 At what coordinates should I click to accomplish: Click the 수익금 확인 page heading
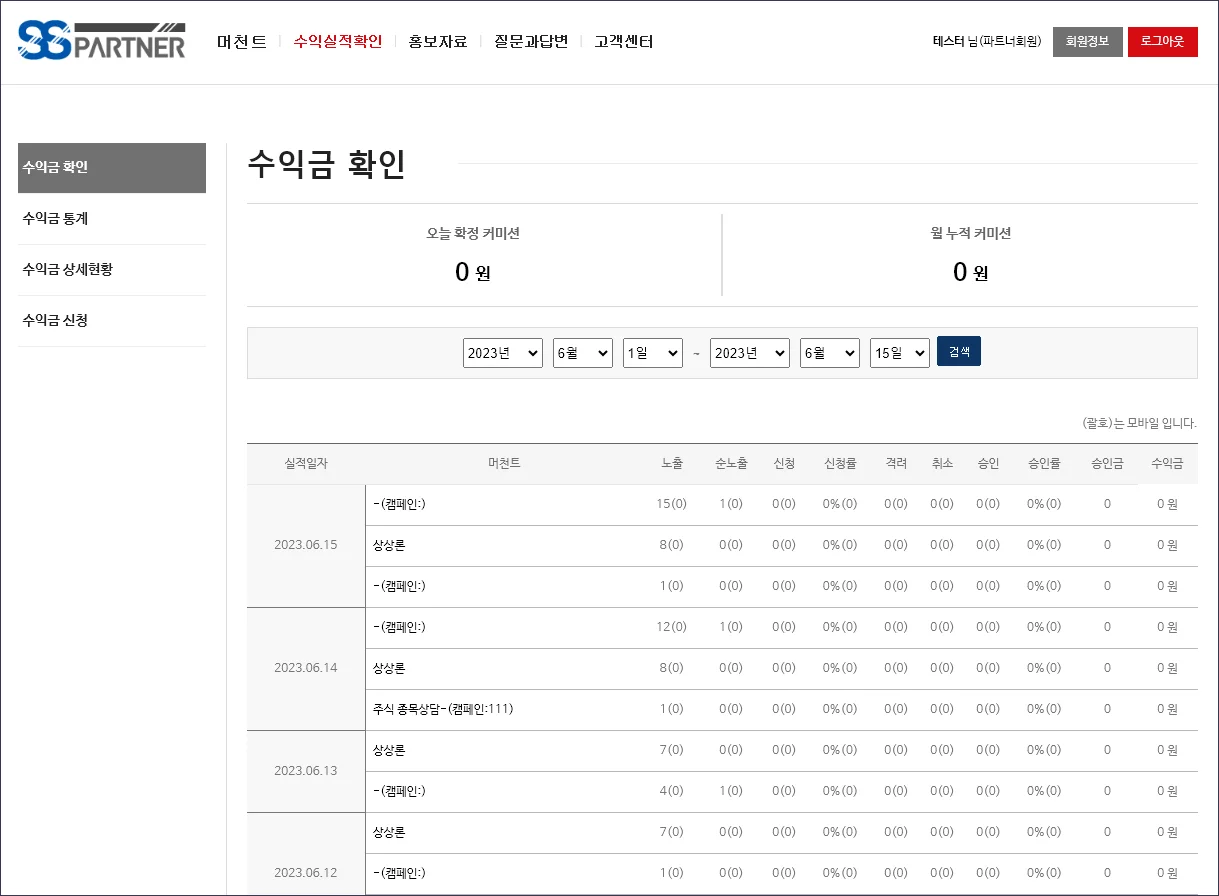point(326,165)
